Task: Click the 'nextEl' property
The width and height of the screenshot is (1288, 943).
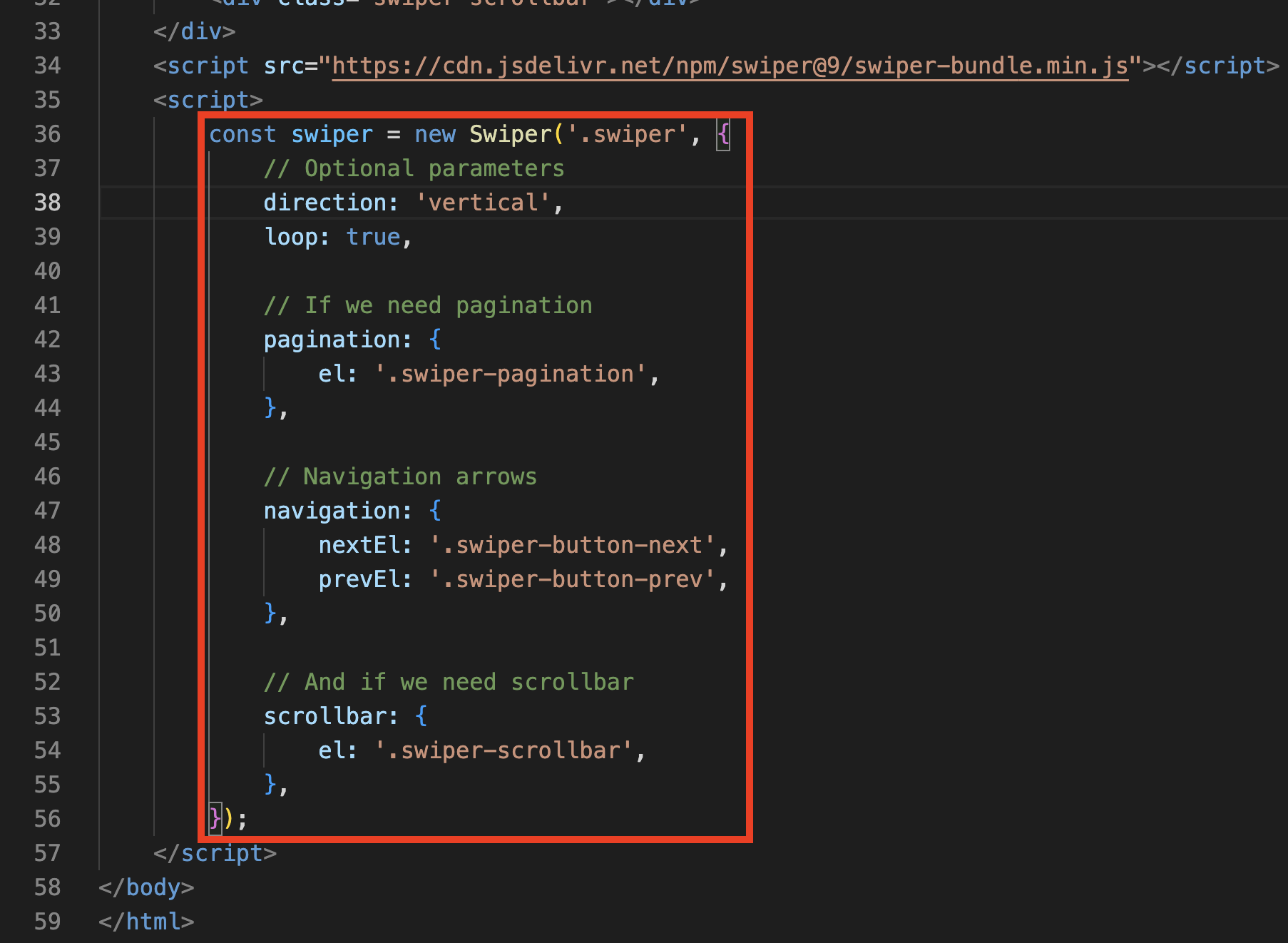Action: (359, 545)
